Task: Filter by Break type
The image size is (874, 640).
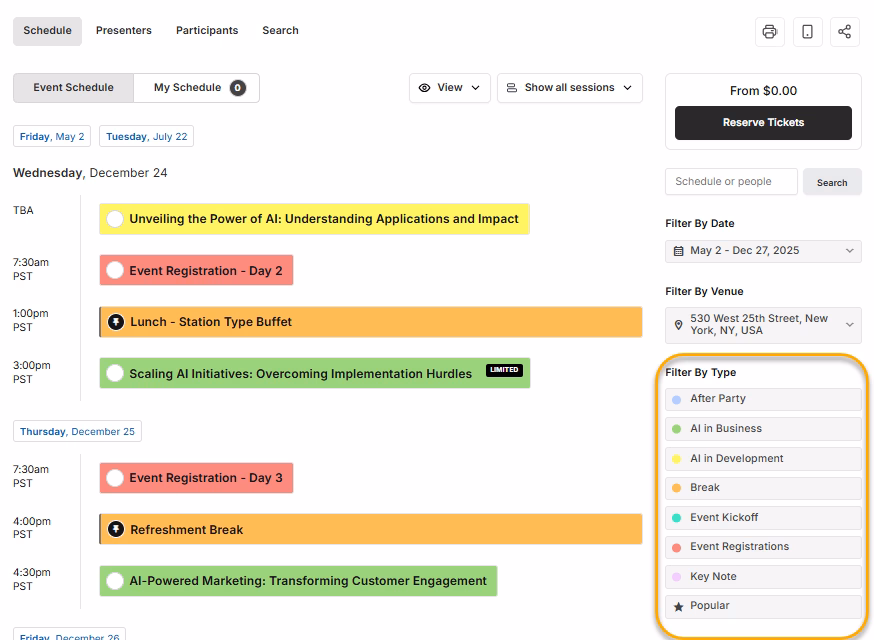Action: [763, 488]
